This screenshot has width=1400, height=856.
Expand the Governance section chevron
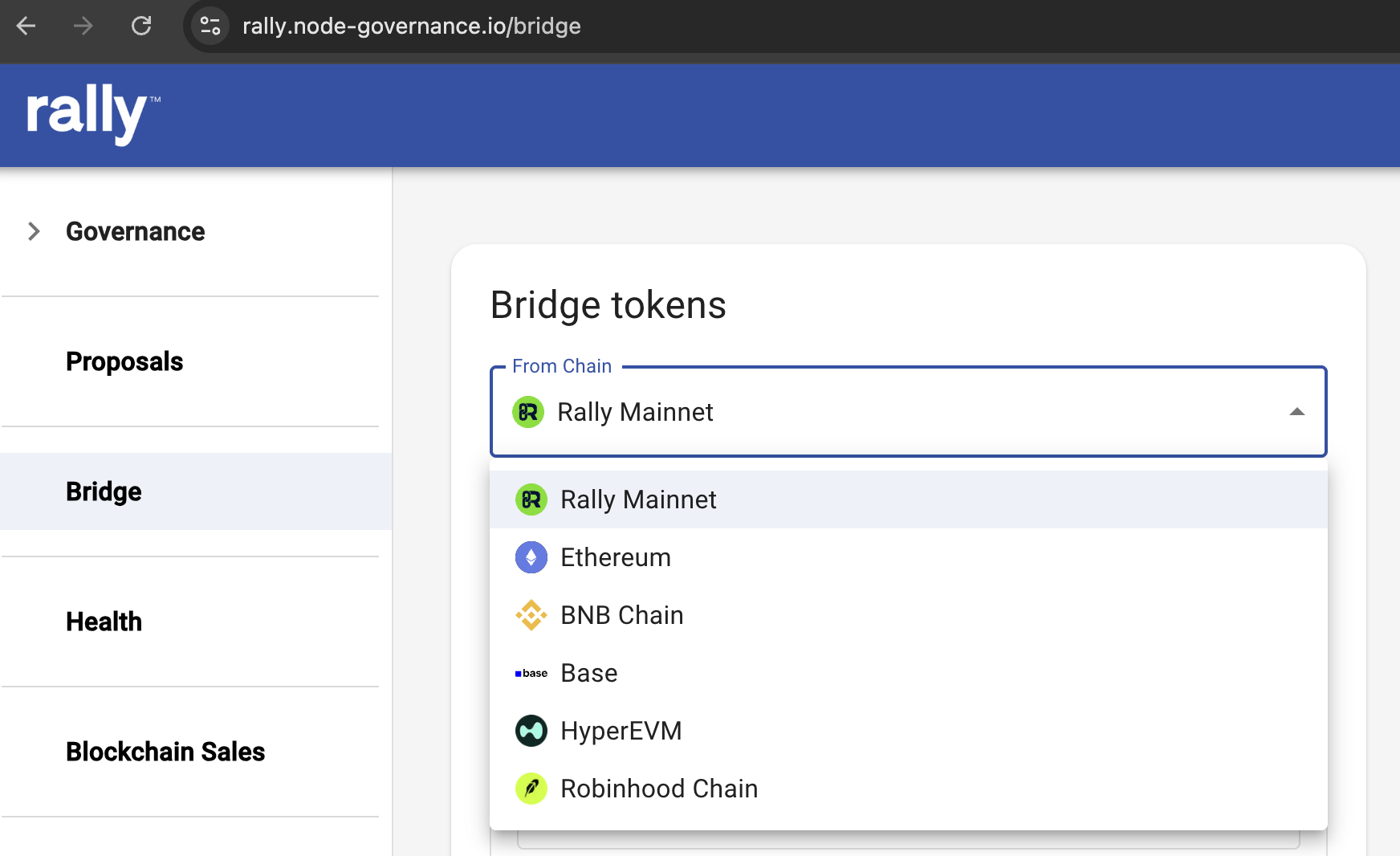[34, 231]
